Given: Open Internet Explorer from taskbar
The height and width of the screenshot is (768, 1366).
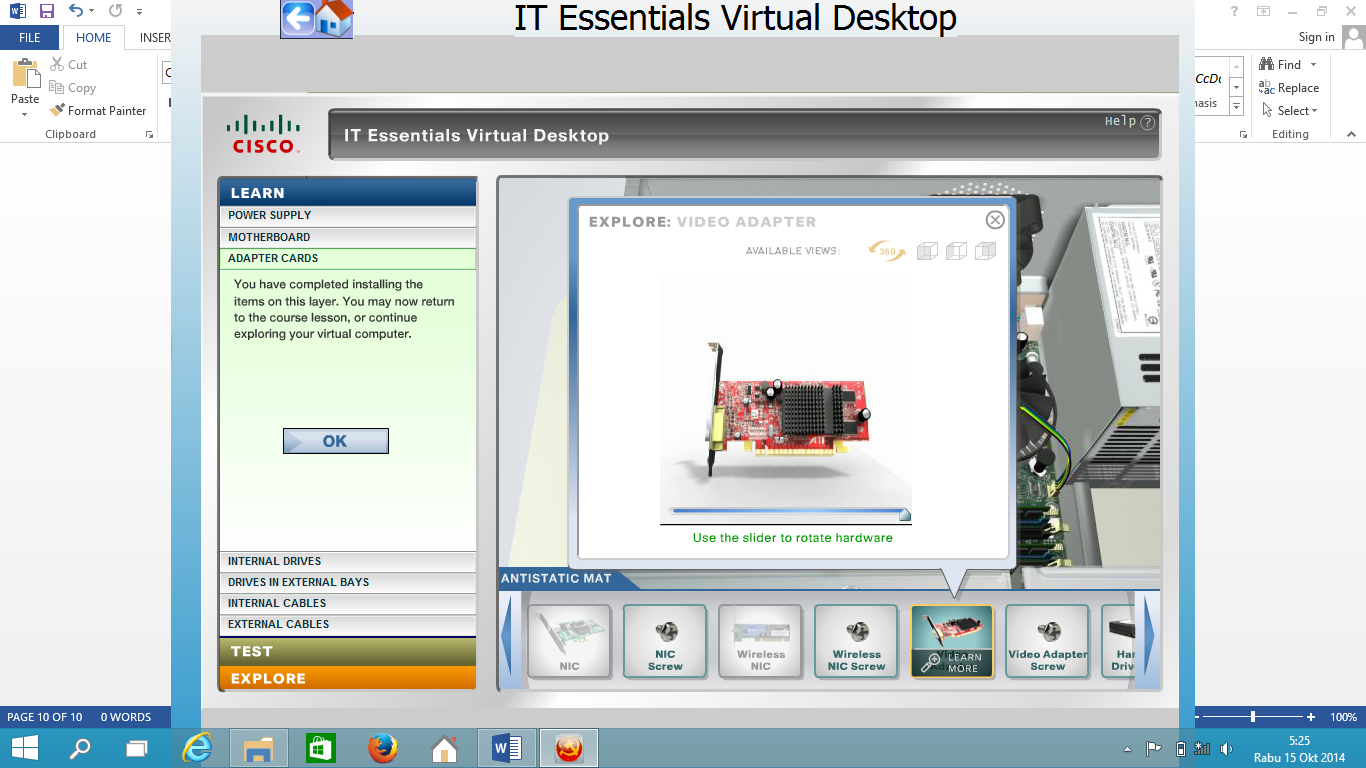Looking at the screenshot, I should [x=197, y=748].
